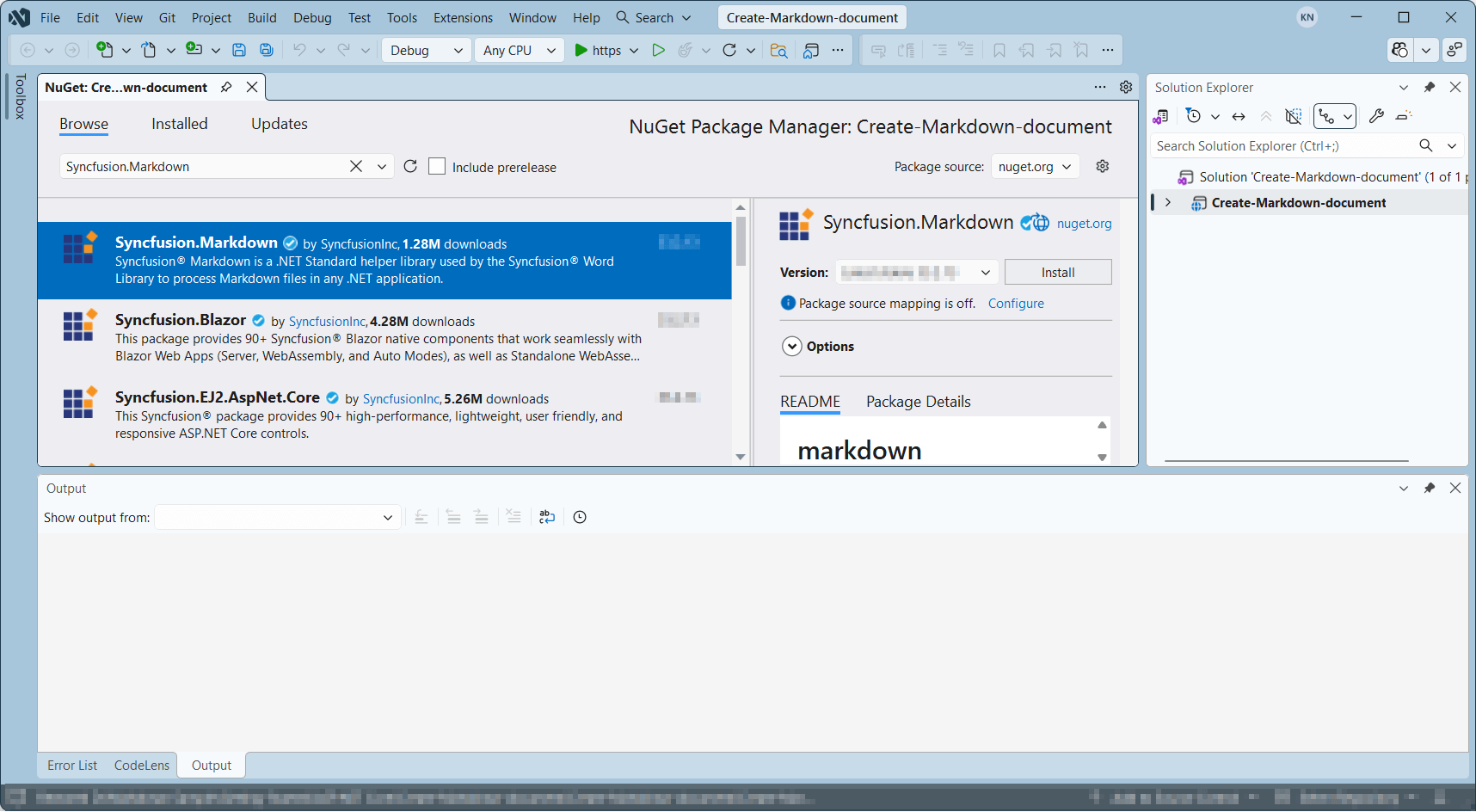Screen dimensions: 1476x812
Task: Open the Git menu
Action: [167, 17]
